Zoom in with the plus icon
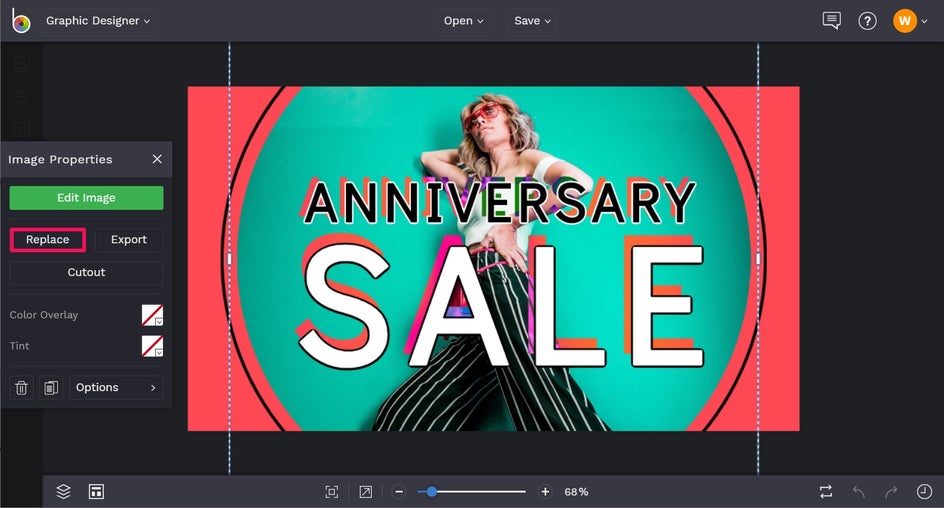This screenshot has width=944, height=508. (545, 492)
